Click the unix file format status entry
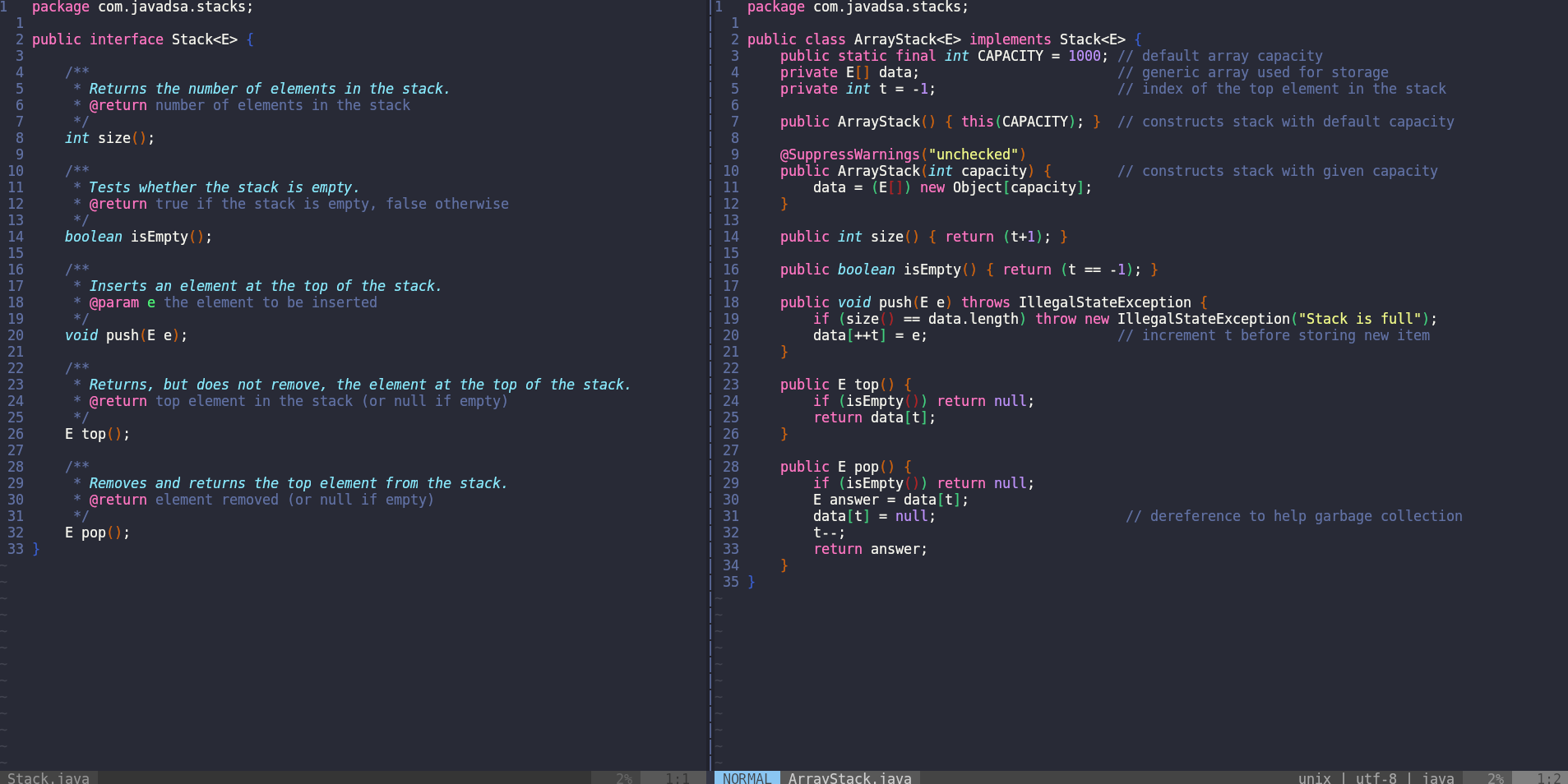 click(x=1314, y=778)
